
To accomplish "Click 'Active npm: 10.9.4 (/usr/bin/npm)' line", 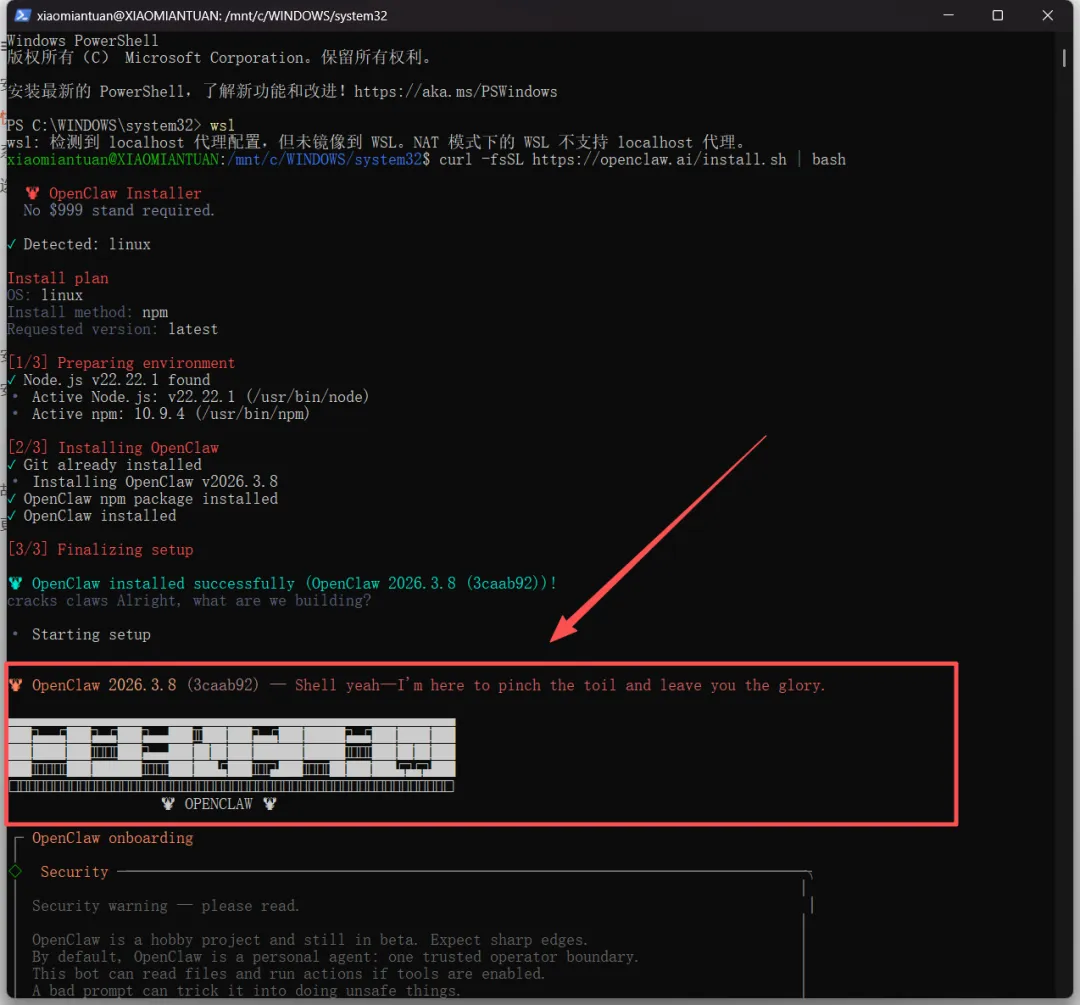I will (170, 414).
